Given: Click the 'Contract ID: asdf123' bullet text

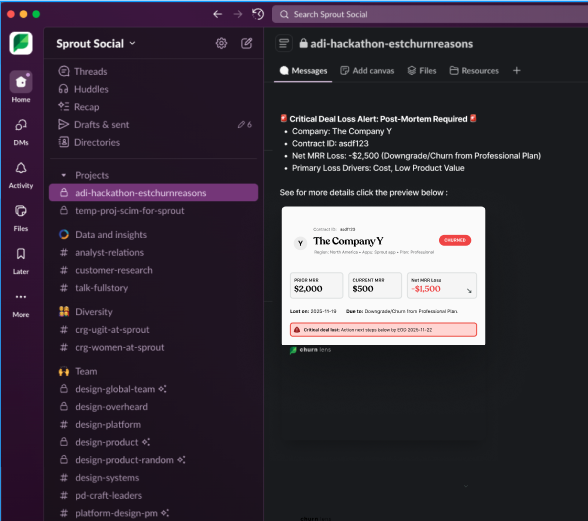Looking at the screenshot, I should [330, 144].
